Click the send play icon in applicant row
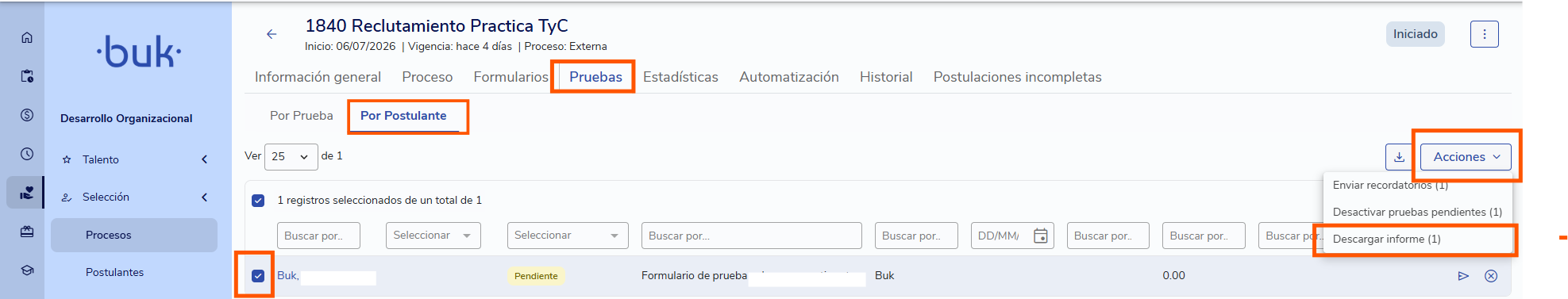This screenshot has width=1568, height=299. pos(1463,276)
